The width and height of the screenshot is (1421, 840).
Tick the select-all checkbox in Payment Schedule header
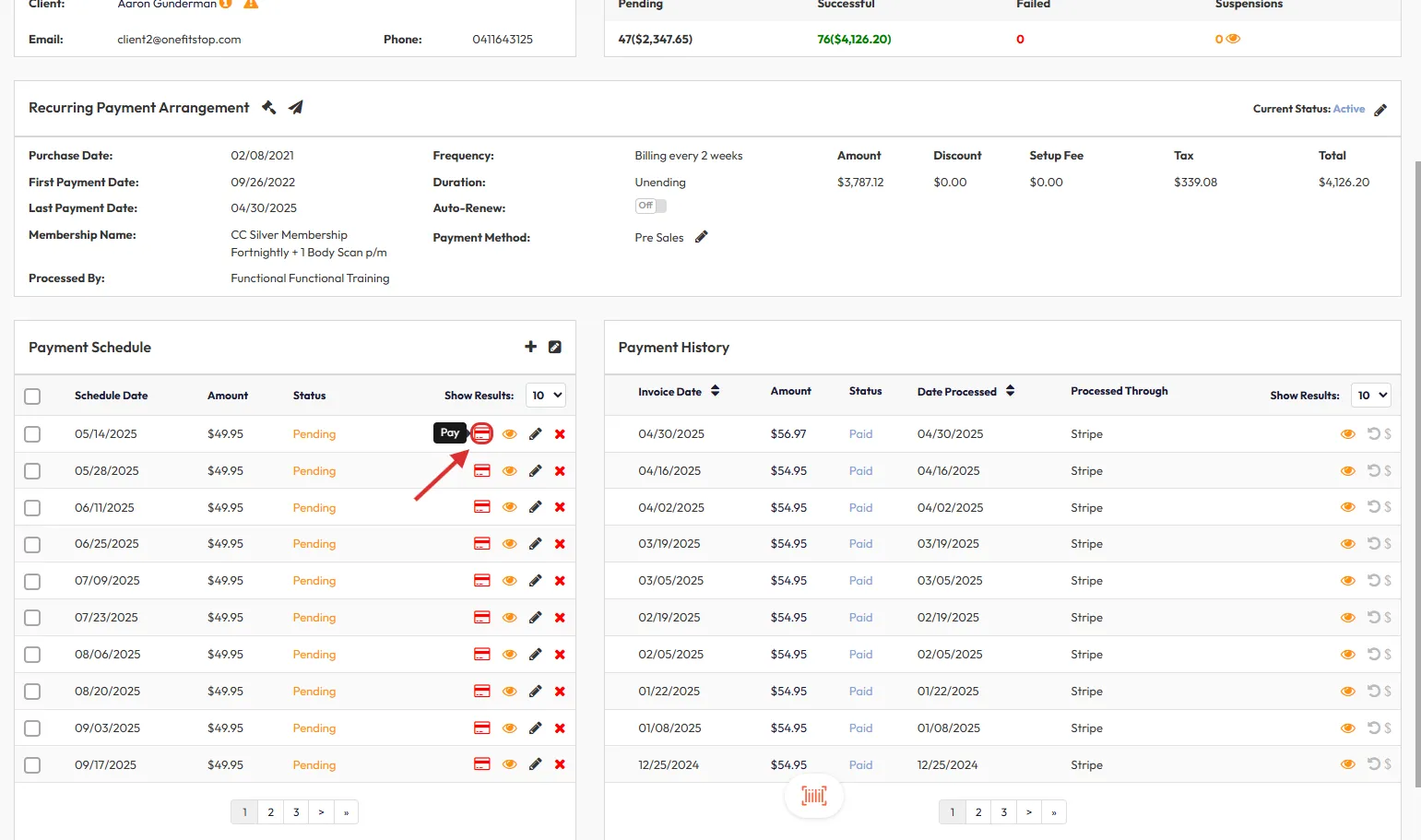[x=32, y=396]
